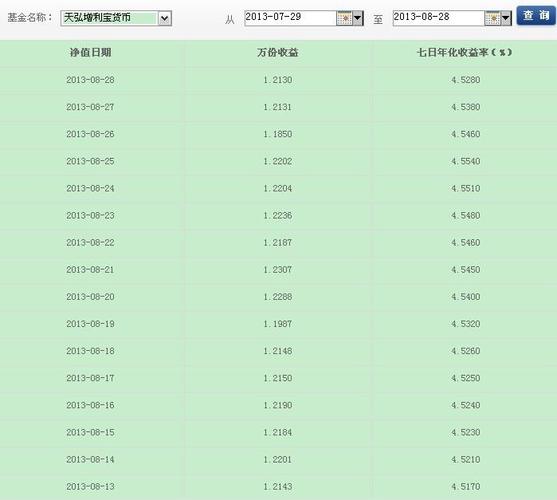This screenshot has height=500, width=557.
Task: Click the 万份收益 value 1.2204
Action: tap(278, 188)
